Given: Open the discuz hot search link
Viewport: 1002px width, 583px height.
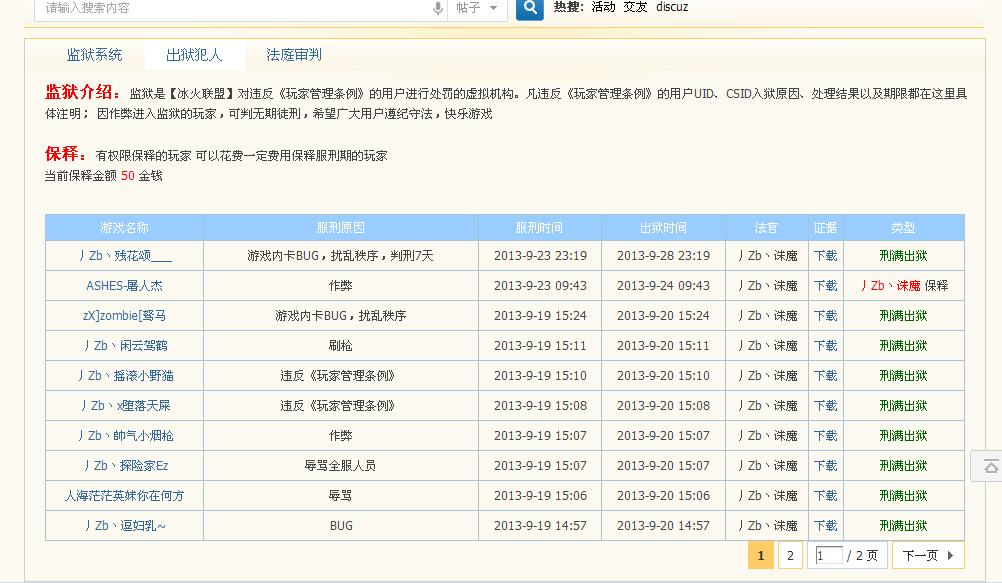Looking at the screenshot, I should tap(673, 7).
